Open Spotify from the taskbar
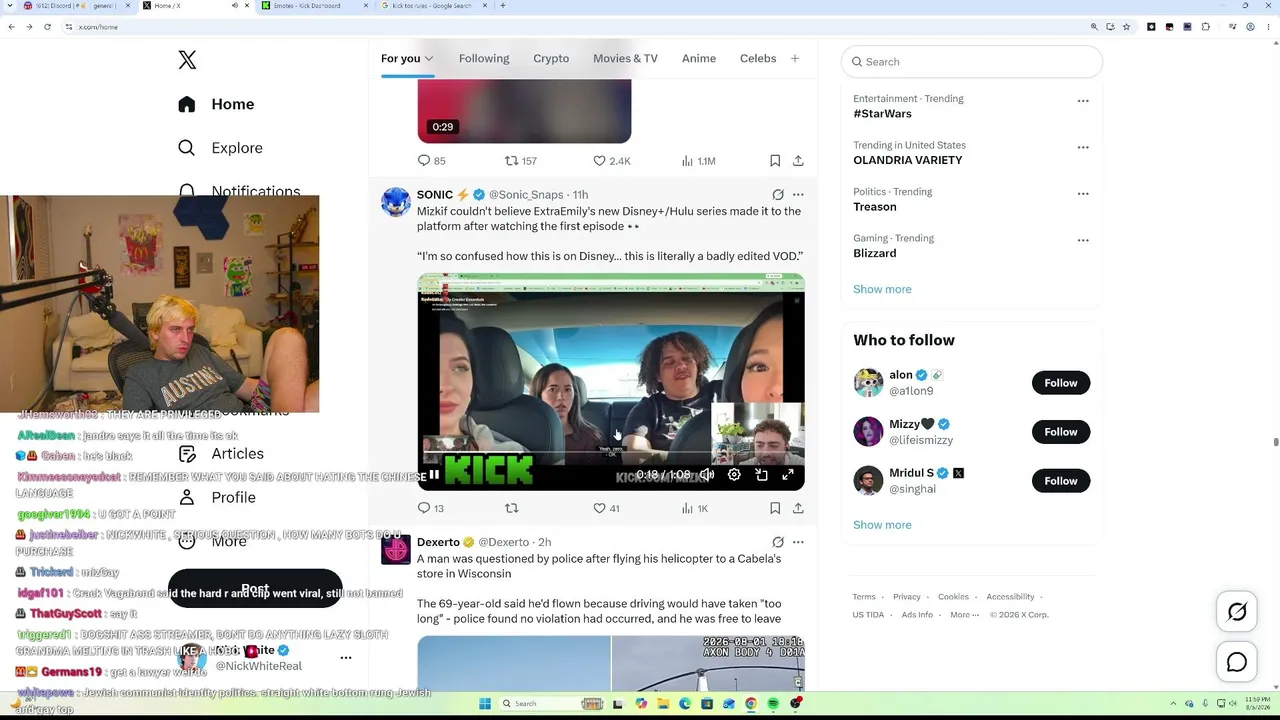Viewport: 1280px width, 720px height. pyautogui.click(x=773, y=704)
